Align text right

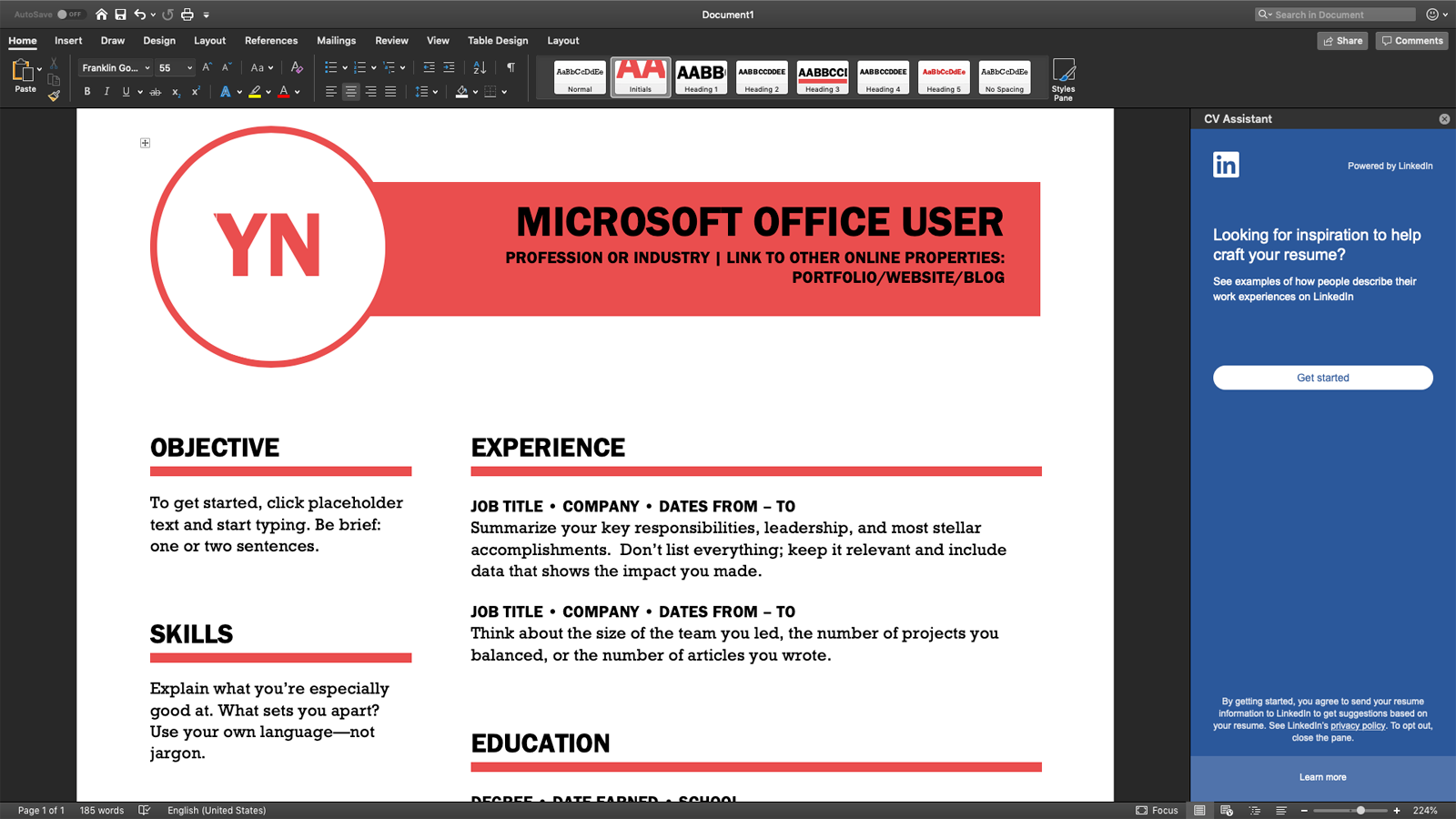click(370, 92)
